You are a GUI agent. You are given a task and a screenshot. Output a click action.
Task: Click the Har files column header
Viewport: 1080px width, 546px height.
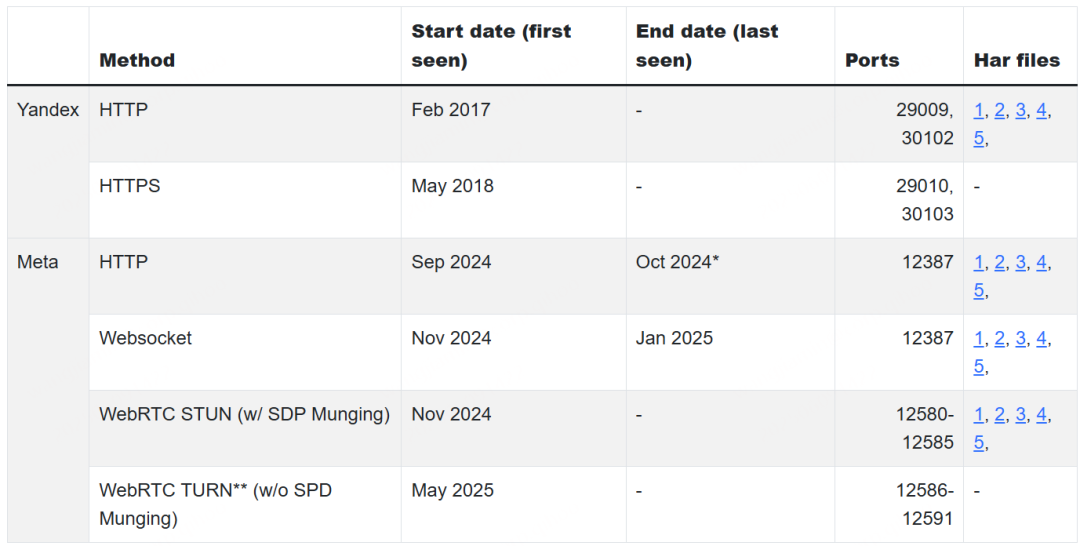[x=1017, y=61]
